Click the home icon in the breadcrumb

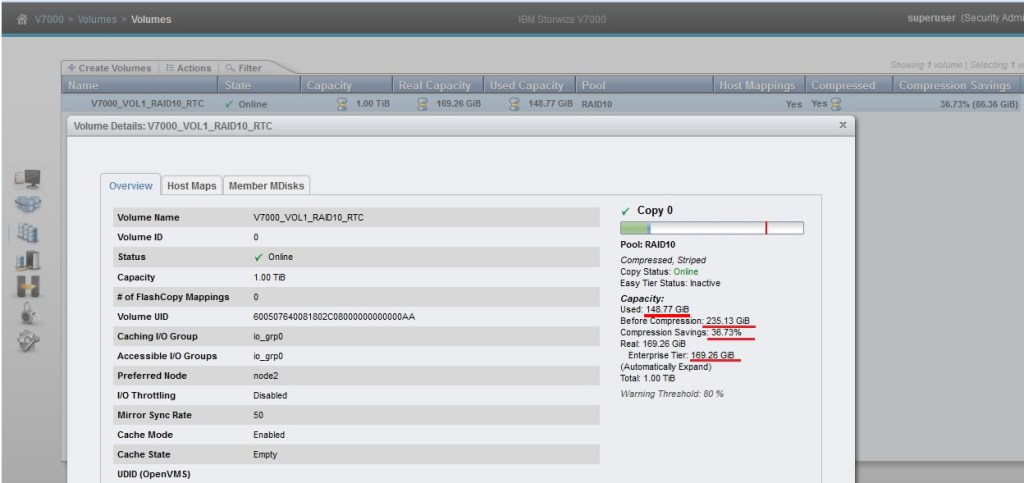20,19
